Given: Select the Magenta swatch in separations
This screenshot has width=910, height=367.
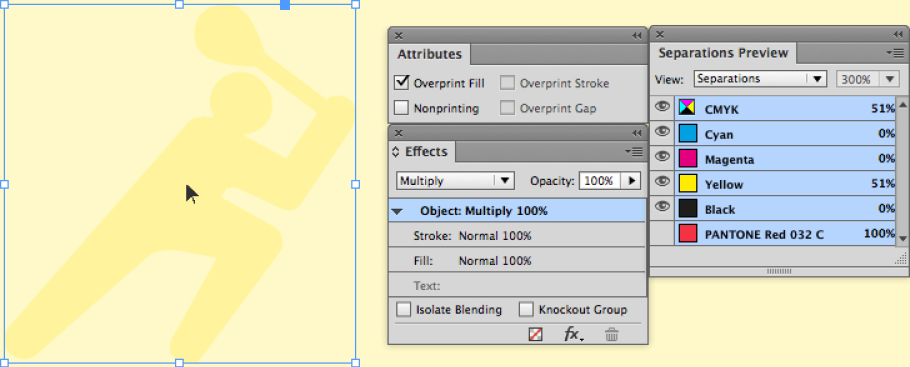Looking at the screenshot, I should point(688,159).
